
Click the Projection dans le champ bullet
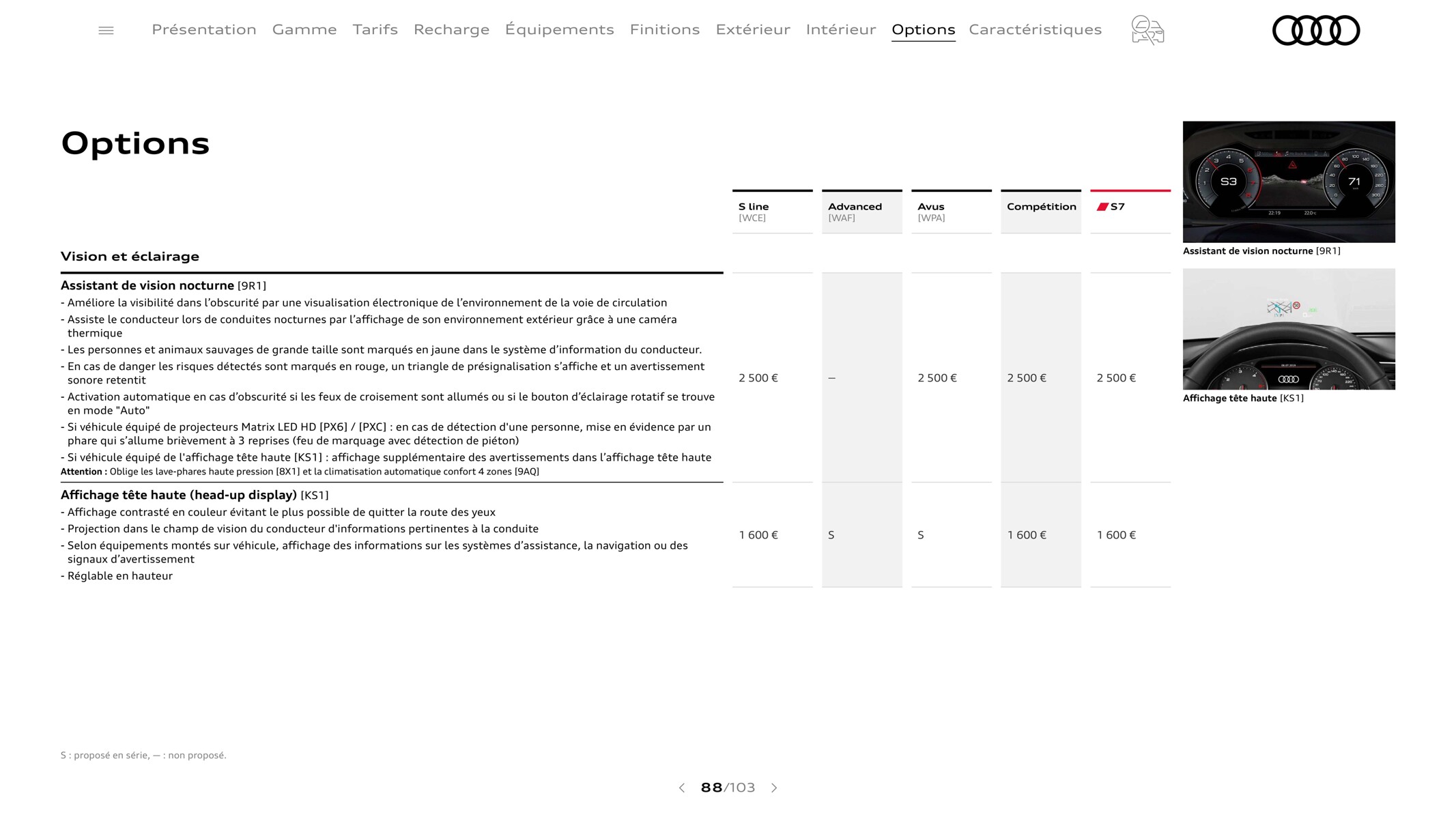[x=300, y=529]
